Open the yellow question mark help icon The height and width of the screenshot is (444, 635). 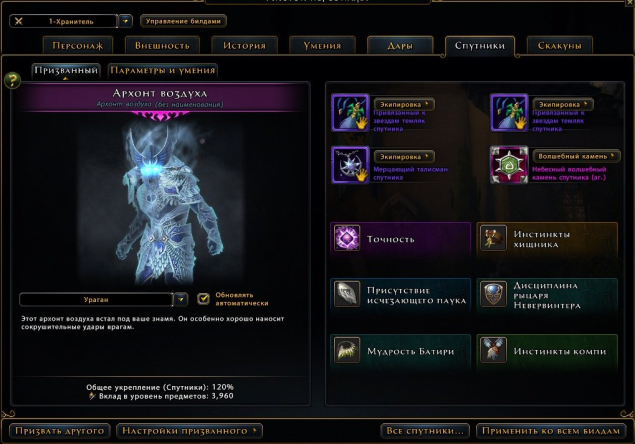pos(12,80)
